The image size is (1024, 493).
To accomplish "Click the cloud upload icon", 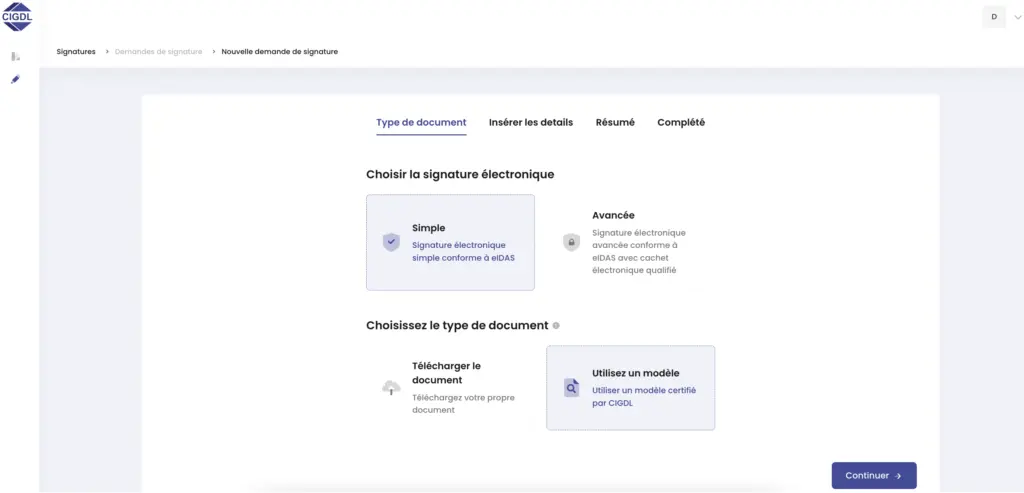I will [x=391, y=388].
